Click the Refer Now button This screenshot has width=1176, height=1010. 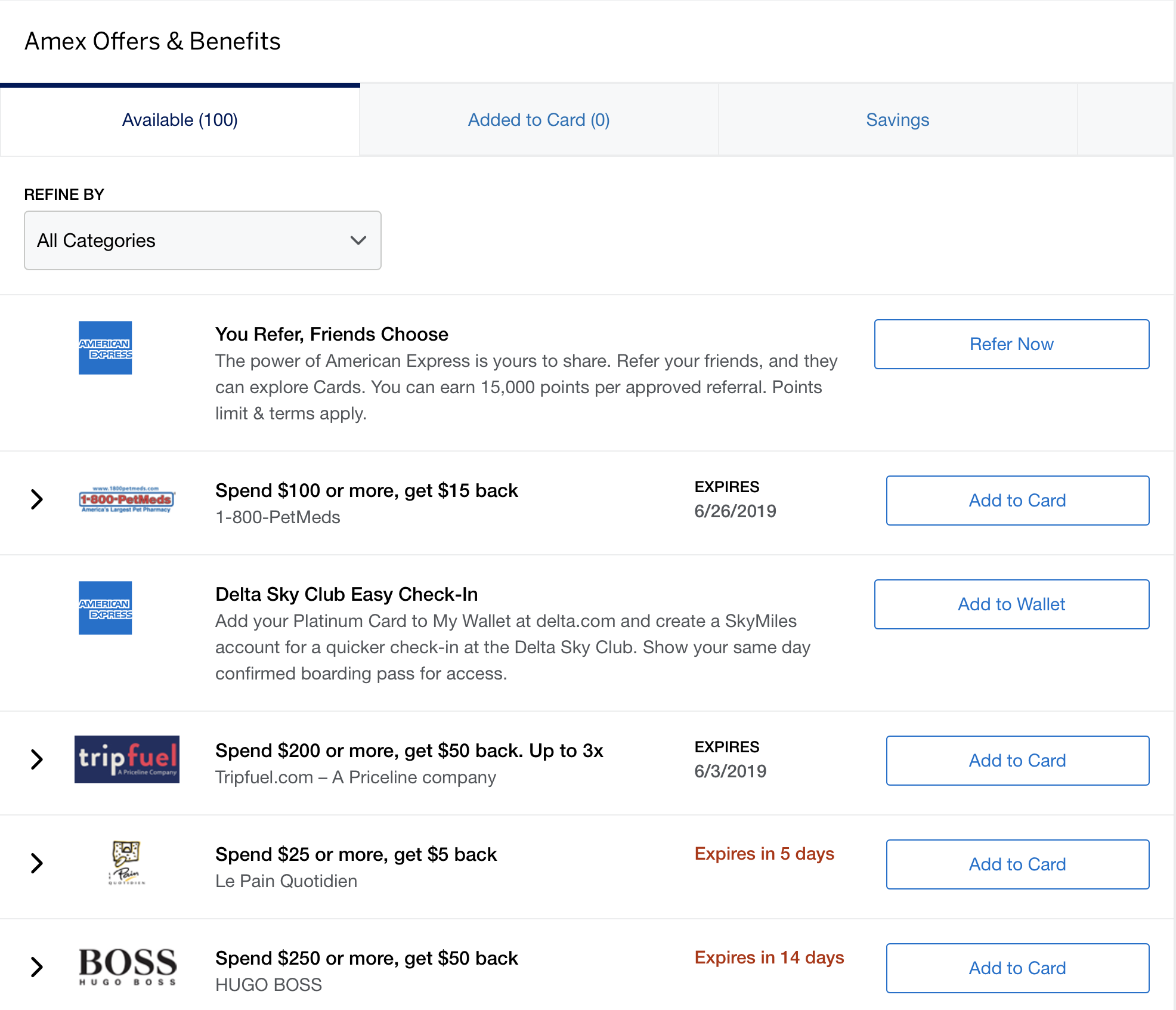[1011, 344]
